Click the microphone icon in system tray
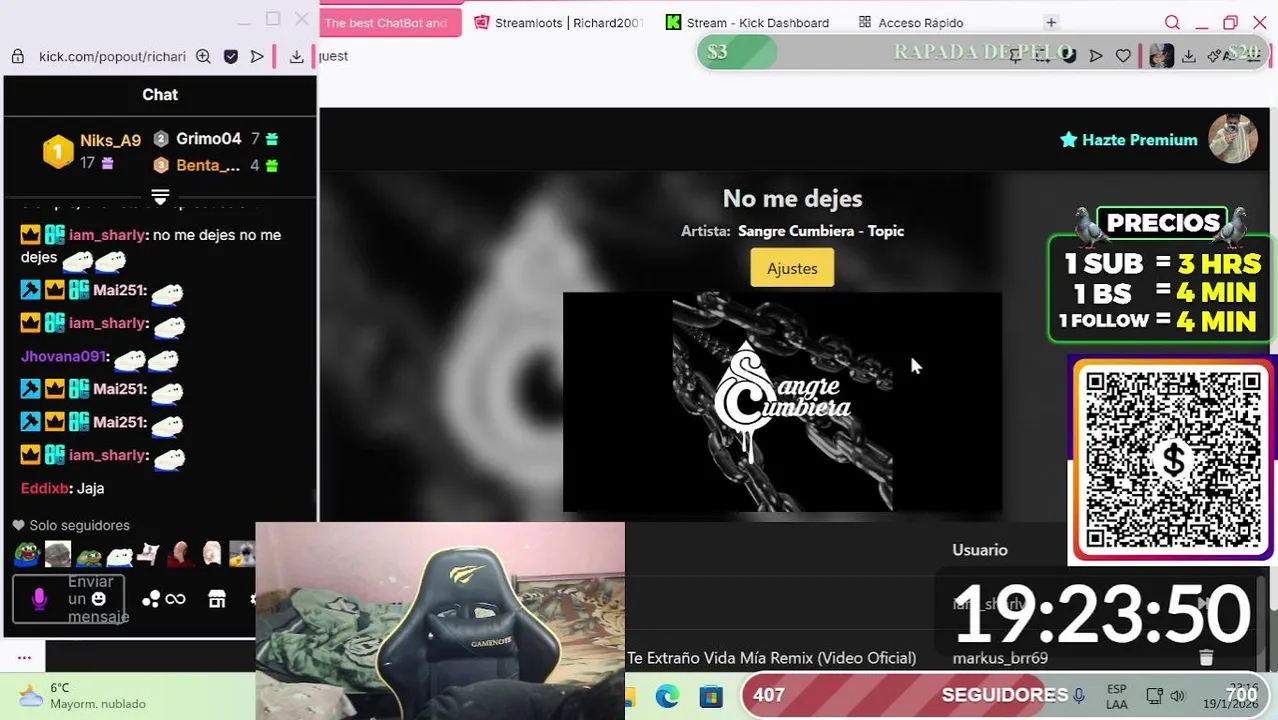This screenshot has height=720, width=1278. click(1079, 695)
